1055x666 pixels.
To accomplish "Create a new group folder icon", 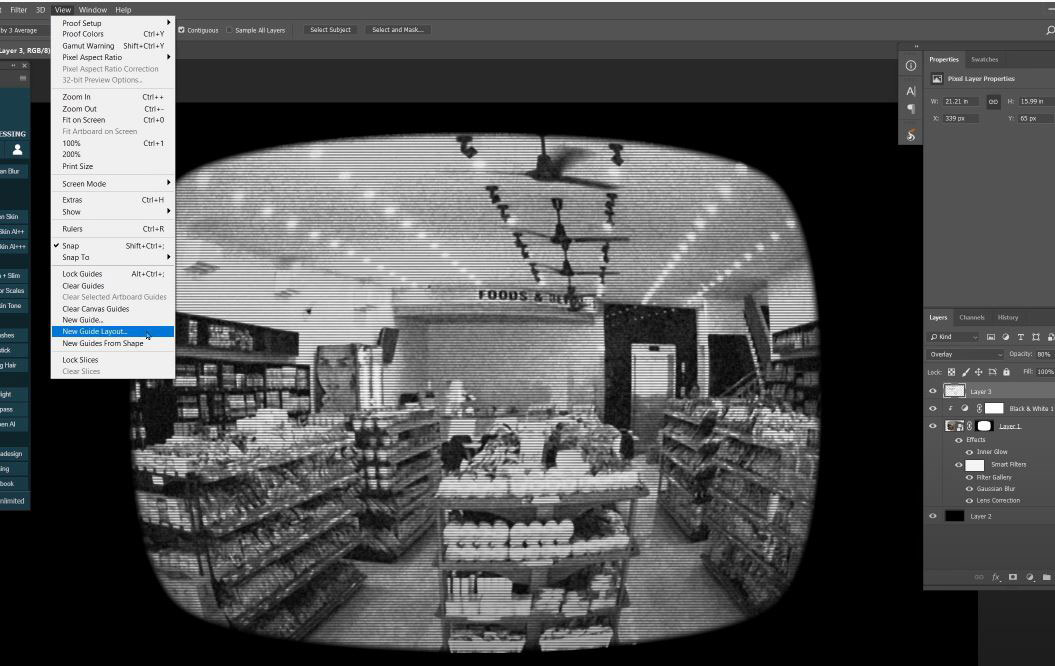I will [1046, 577].
